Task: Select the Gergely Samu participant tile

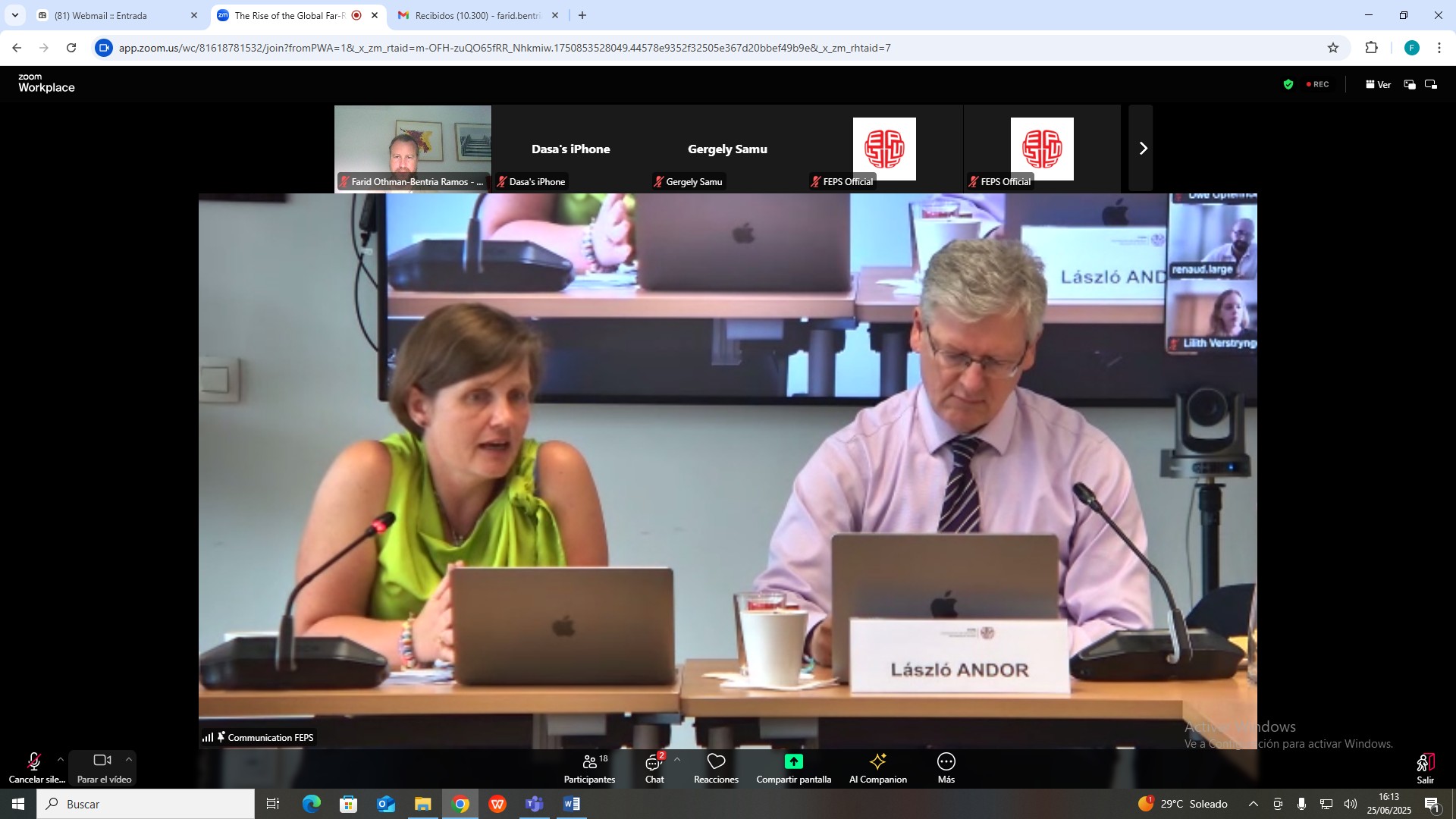Action: [x=727, y=149]
